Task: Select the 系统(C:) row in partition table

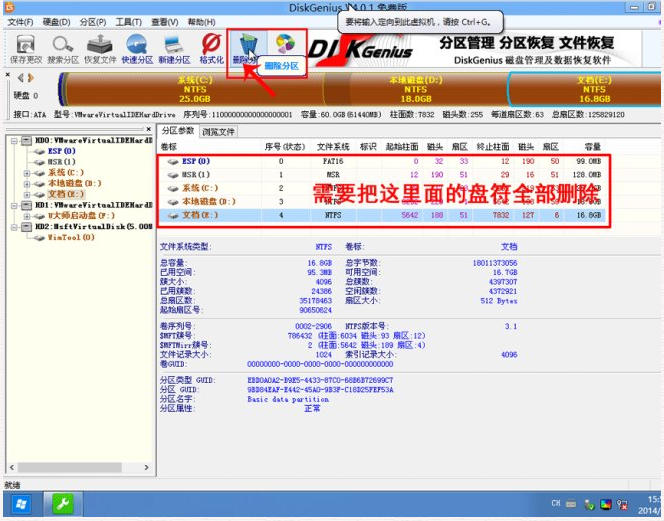Action: (383, 188)
